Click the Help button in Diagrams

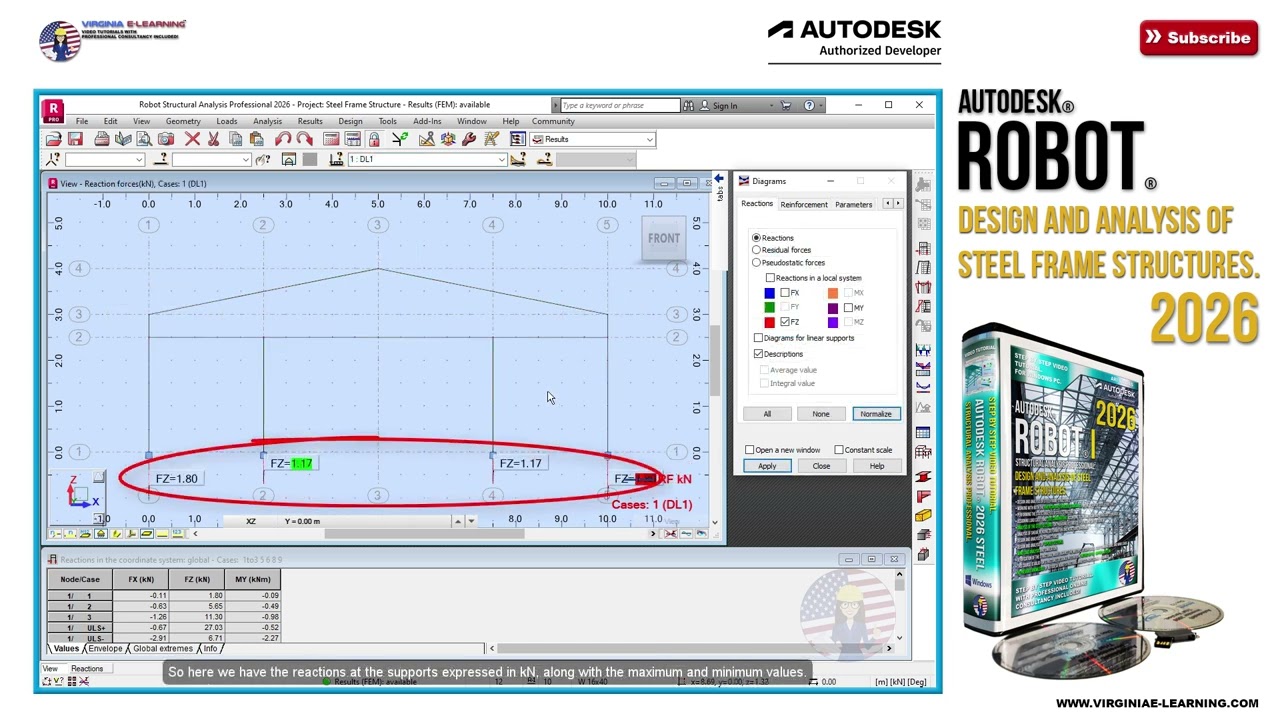pos(876,466)
